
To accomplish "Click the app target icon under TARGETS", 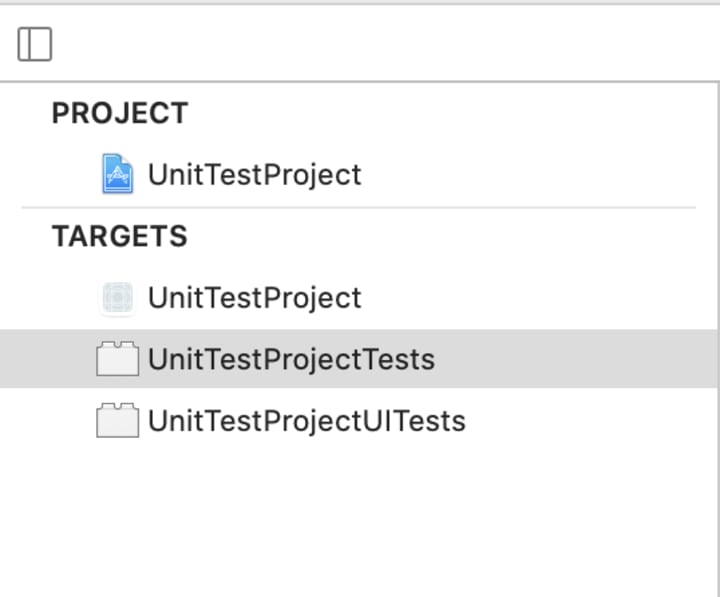I will coord(118,298).
